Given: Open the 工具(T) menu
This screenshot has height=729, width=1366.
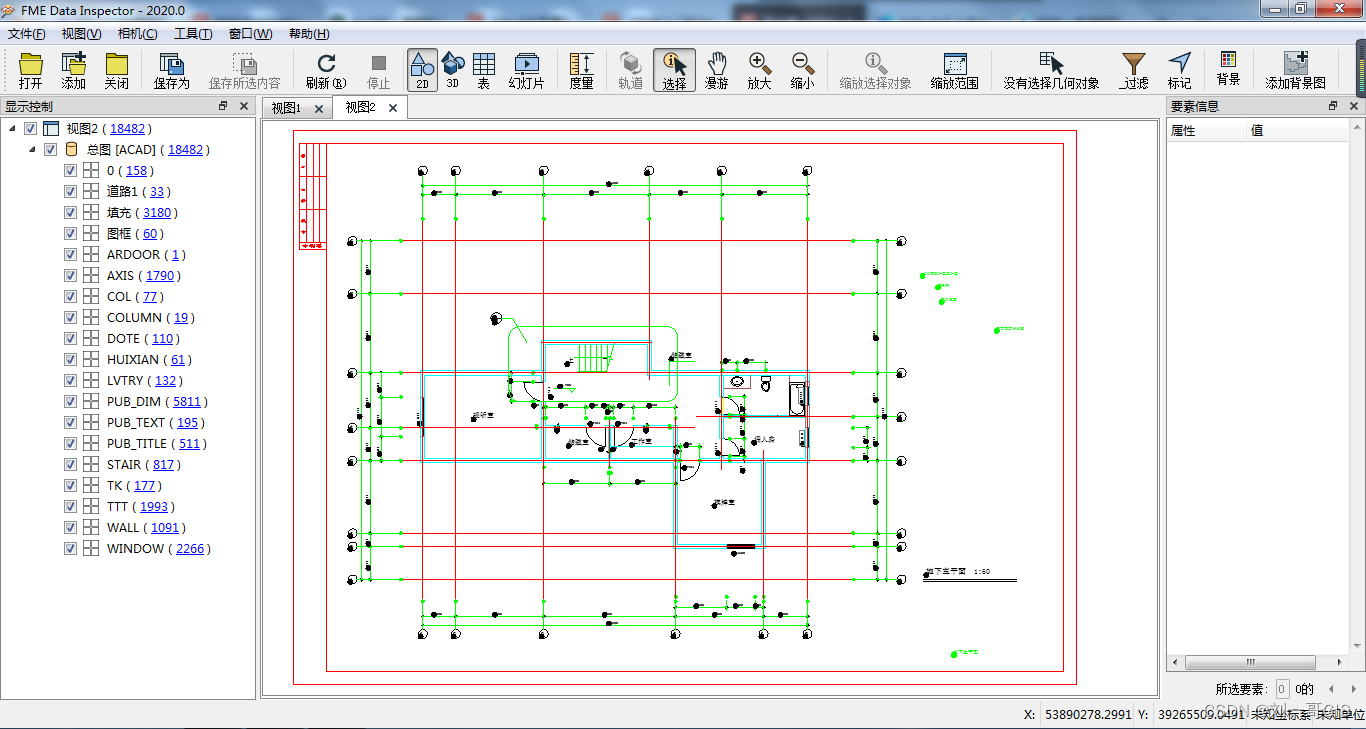Looking at the screenshot, I should tap(193, 34).
